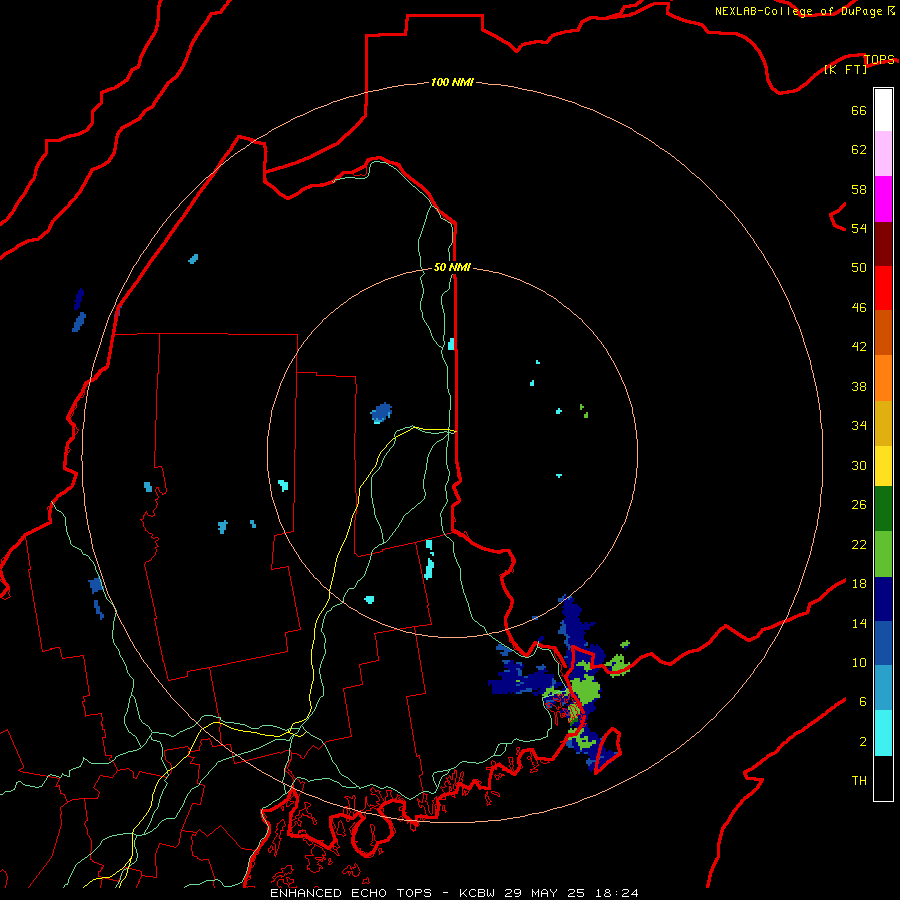Click the 42 legend value
This screenshot has height=900, width=900.
pyautogui.click(x=859, y=347)
